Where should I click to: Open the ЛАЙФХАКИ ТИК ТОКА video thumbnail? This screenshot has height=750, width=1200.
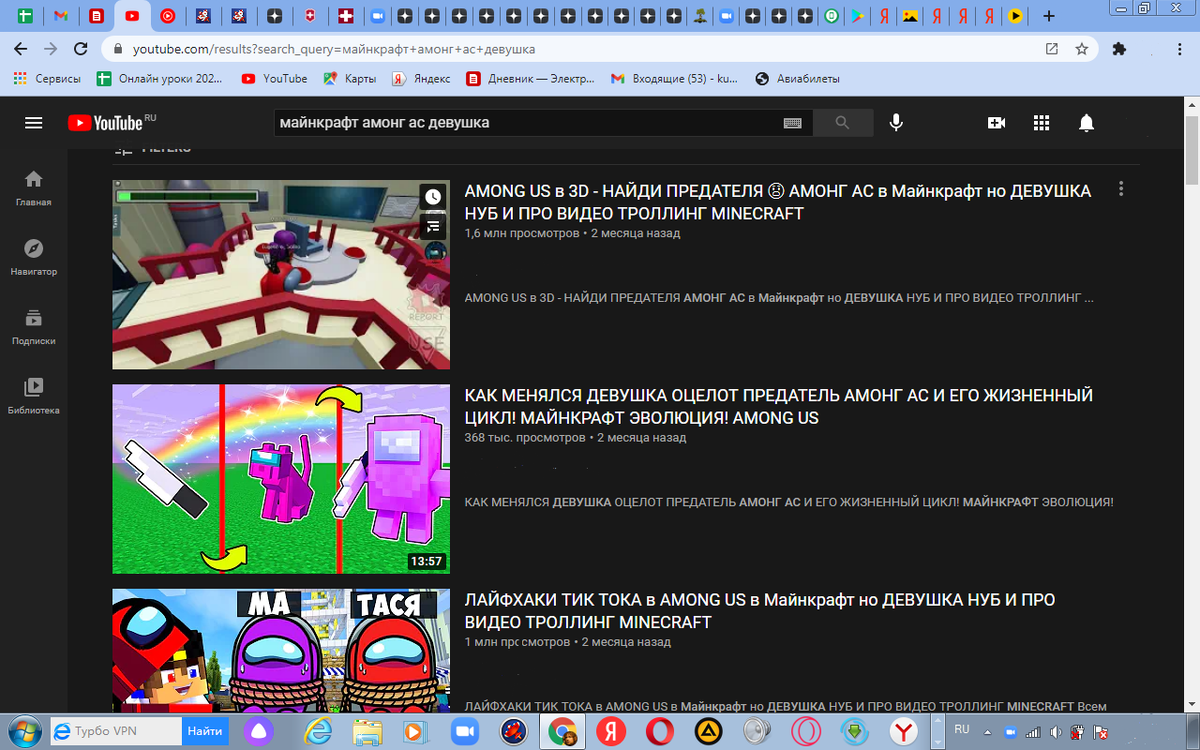pyautogui.click(x=281, y=650)
